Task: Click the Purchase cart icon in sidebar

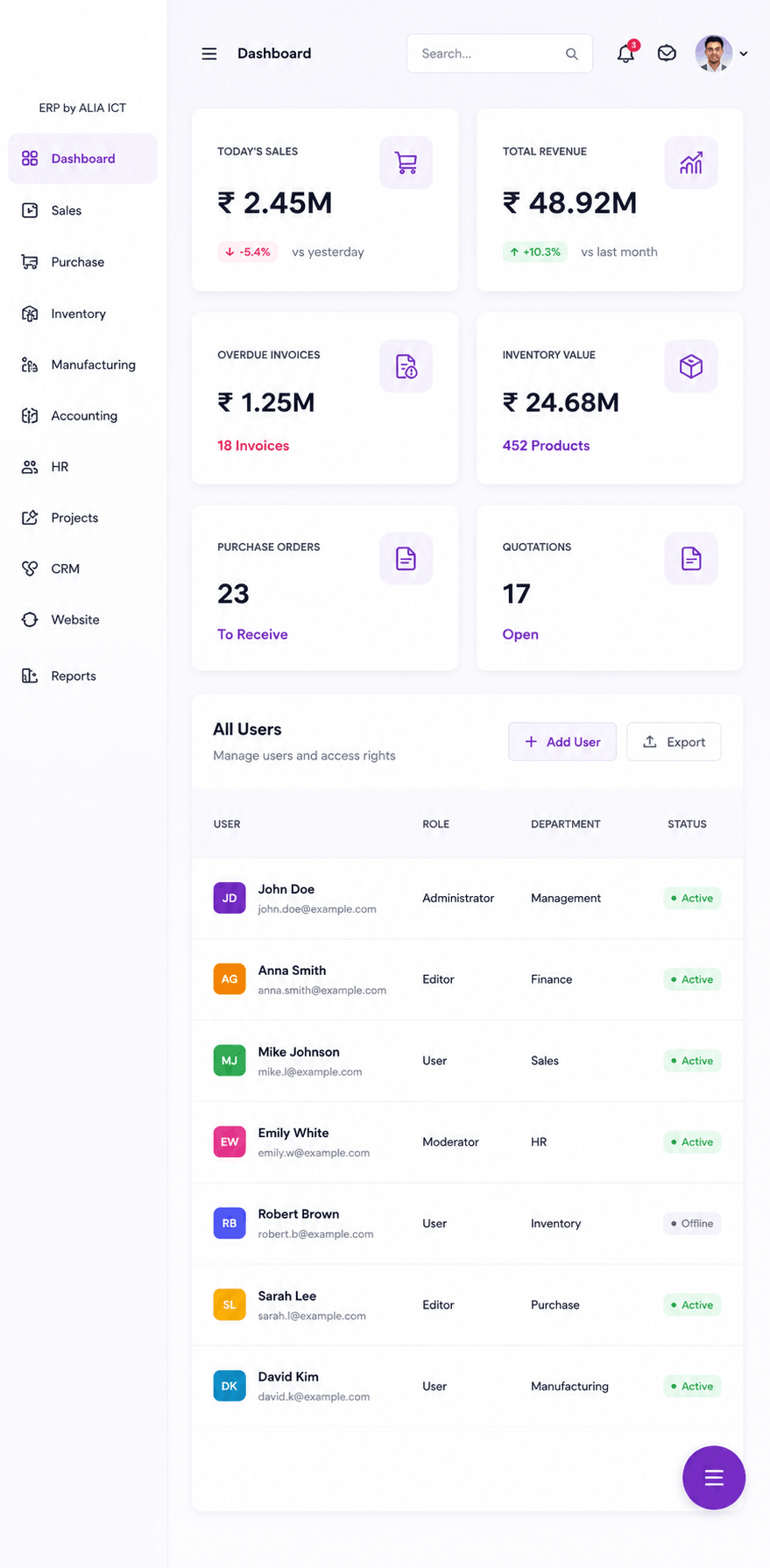Action: 30,262
